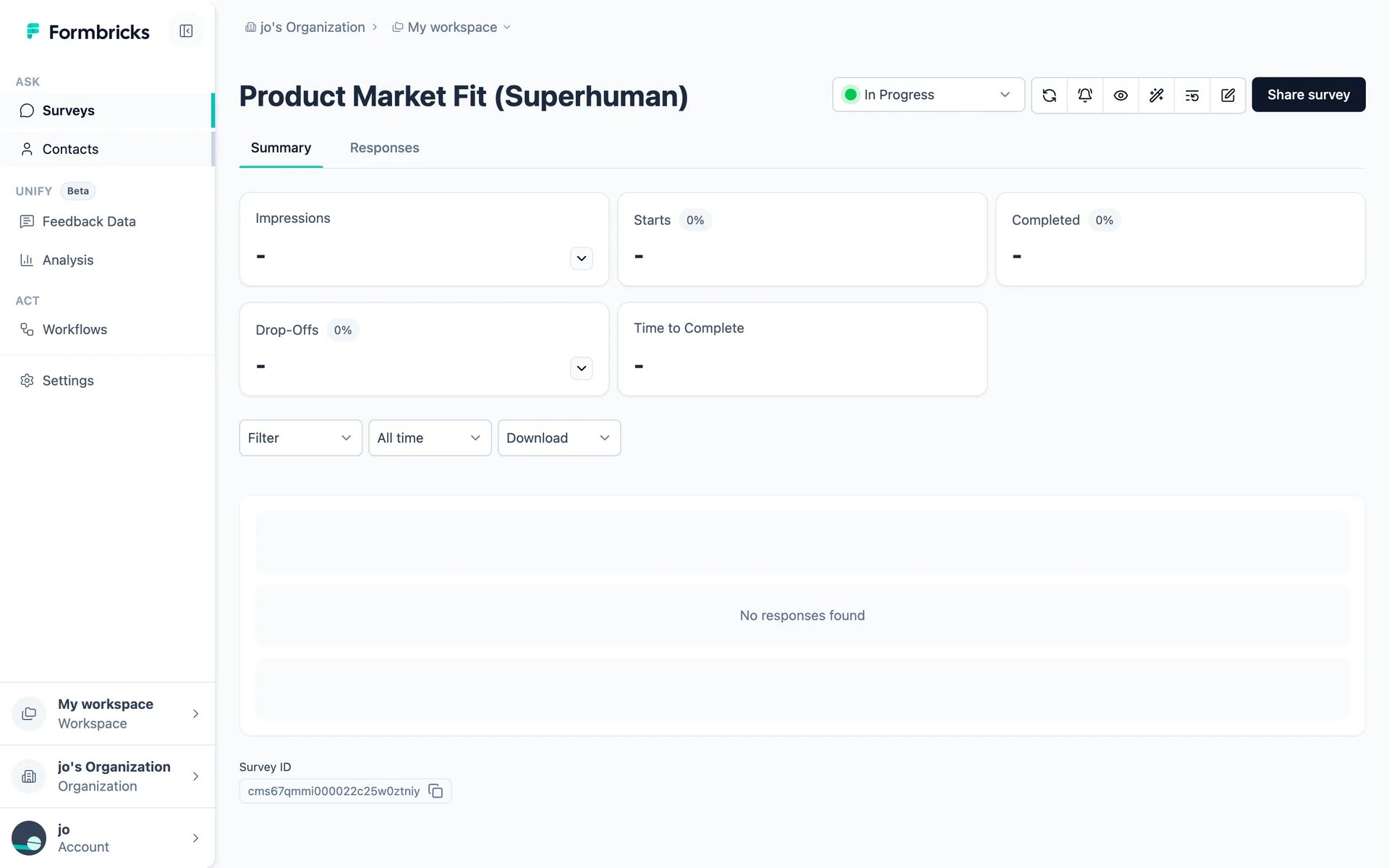
Task: Copy the Survey ID with the copy icon
Action: pyautogui.click(x=436, y=791)
